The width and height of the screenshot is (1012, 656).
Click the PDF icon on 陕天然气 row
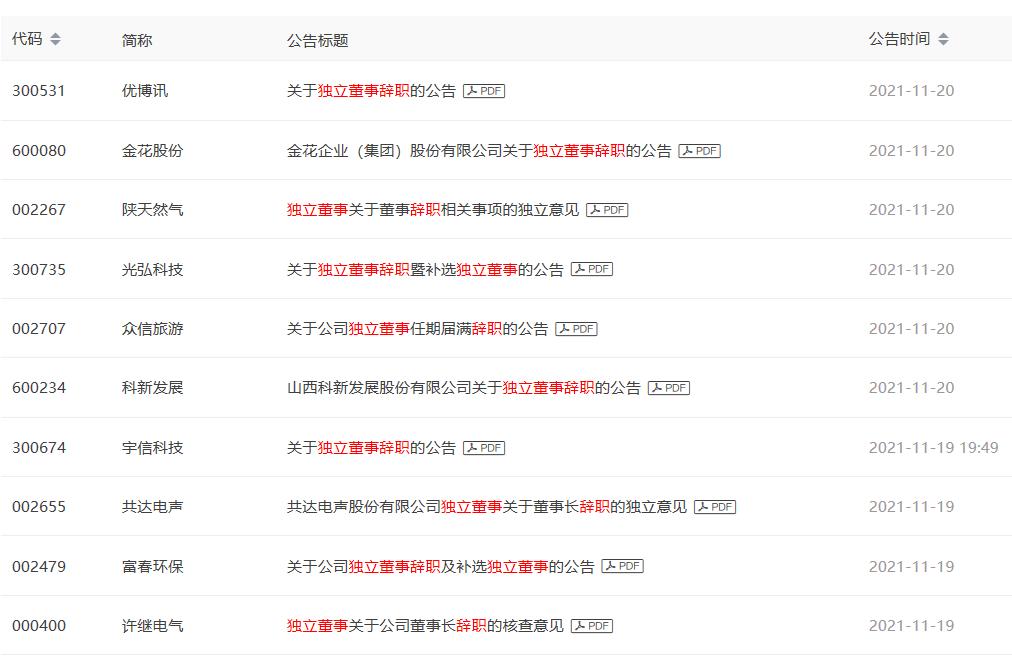tap(610, 210)
